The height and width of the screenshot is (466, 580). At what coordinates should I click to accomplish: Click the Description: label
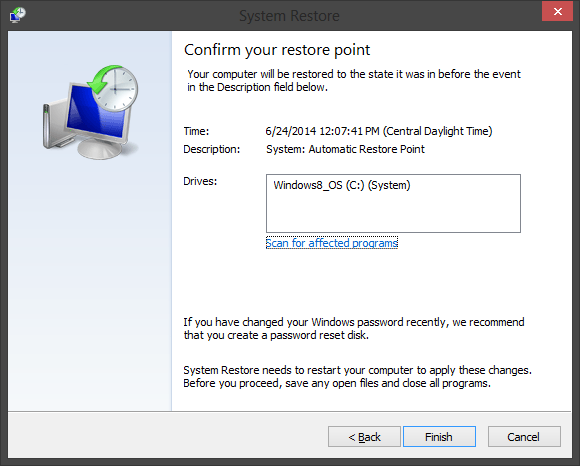pyautogui.click(x=212, y=149)
